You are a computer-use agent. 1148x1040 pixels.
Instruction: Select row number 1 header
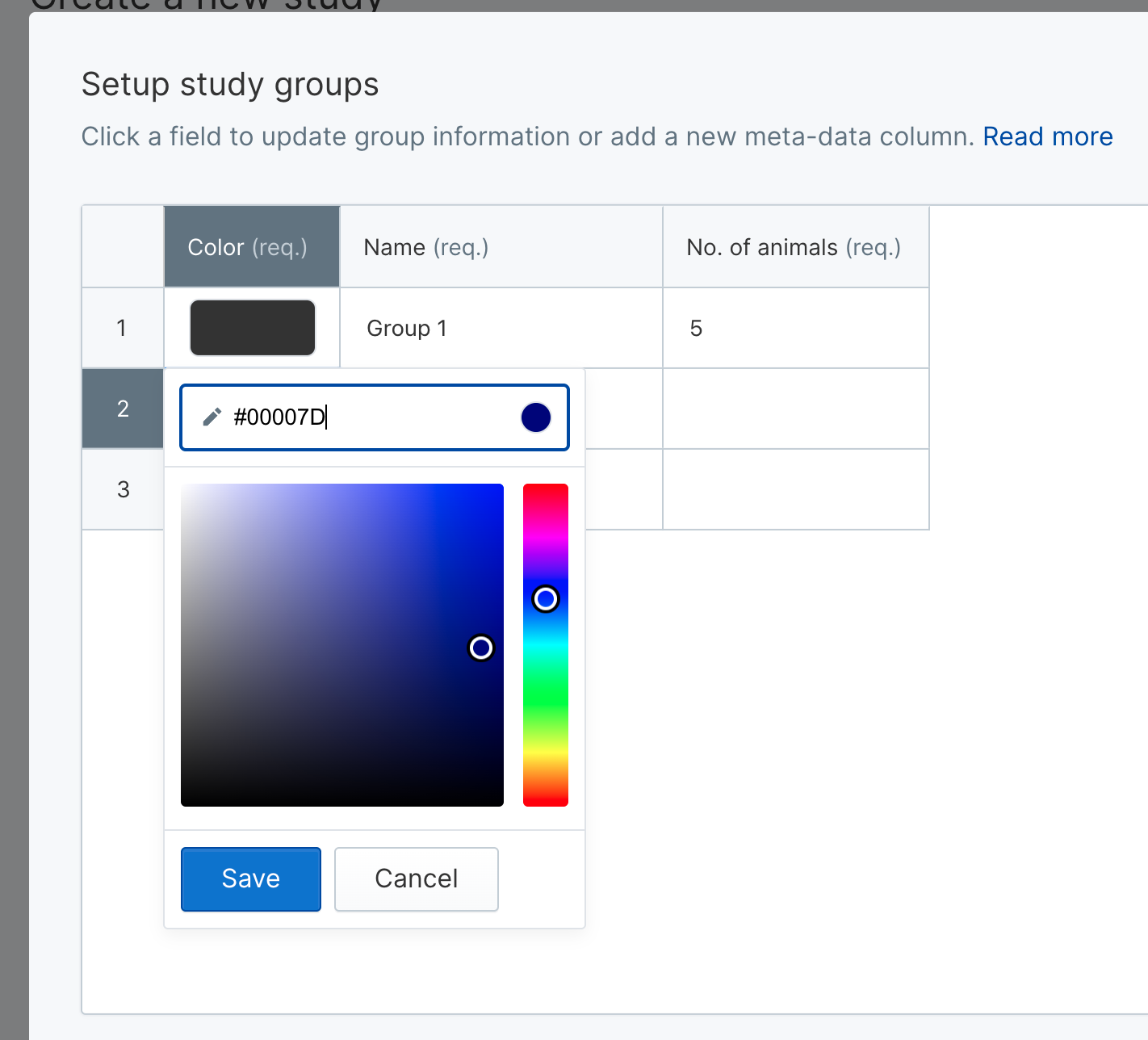click(x=123, y=328)
